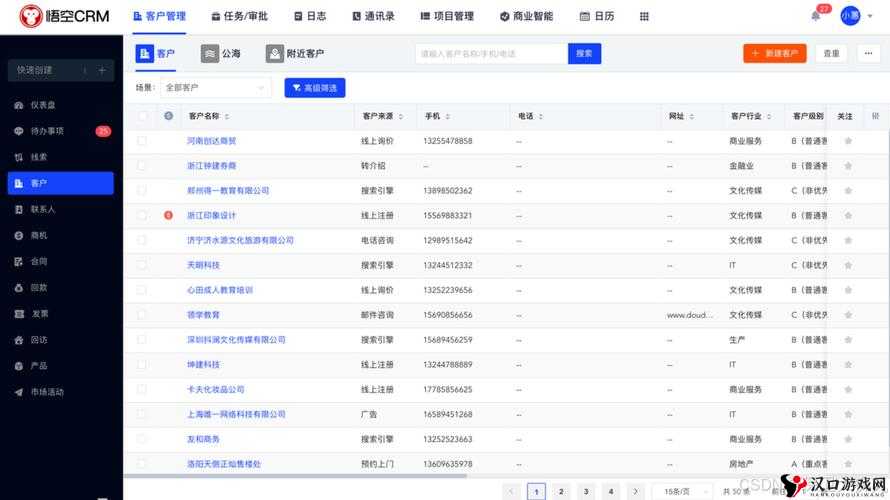Sort by 客户行业 column arrows
This screenshot has height=500, width=890.
[x=769, y=116]
